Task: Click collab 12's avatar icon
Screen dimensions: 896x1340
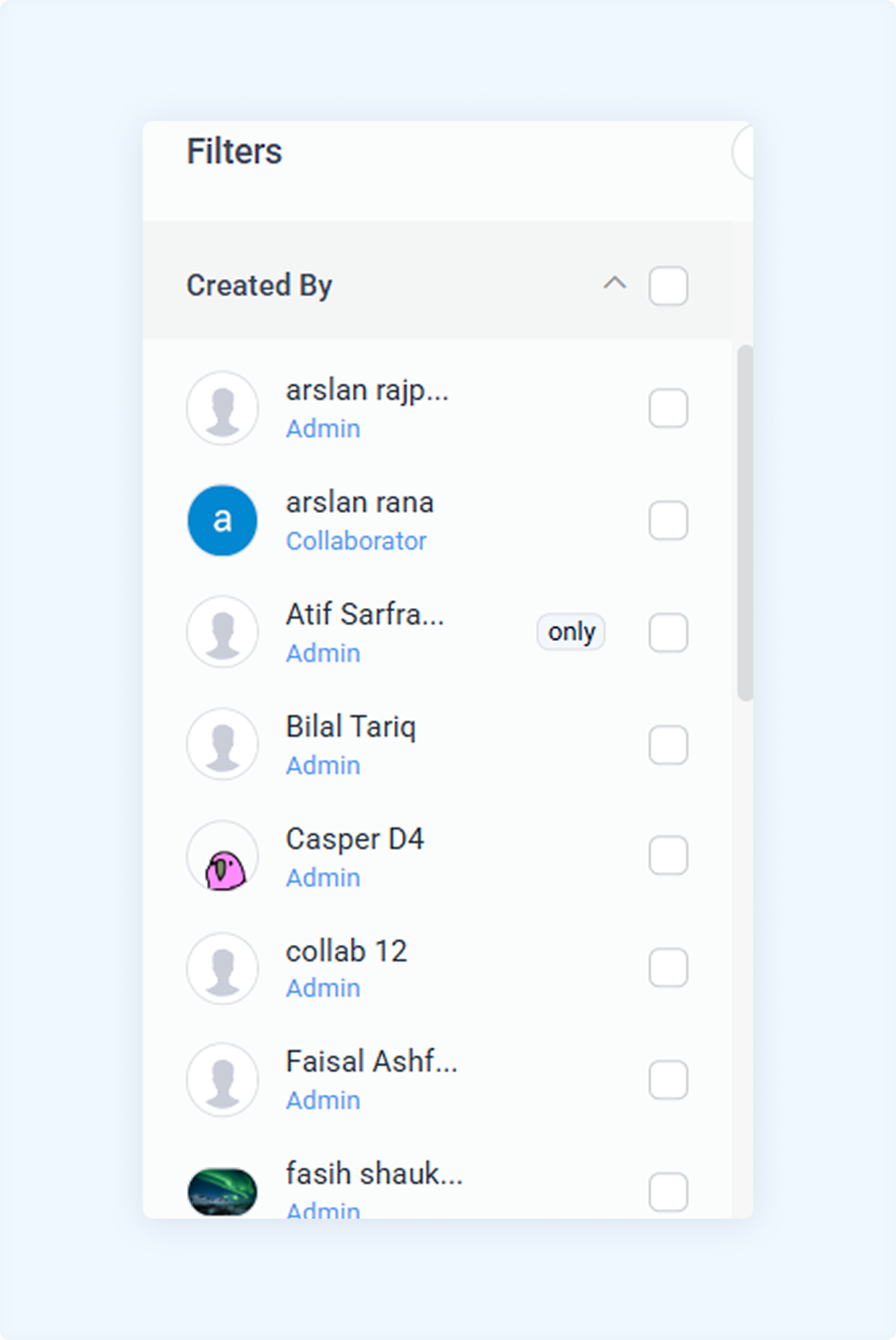Action: (222, 968)
